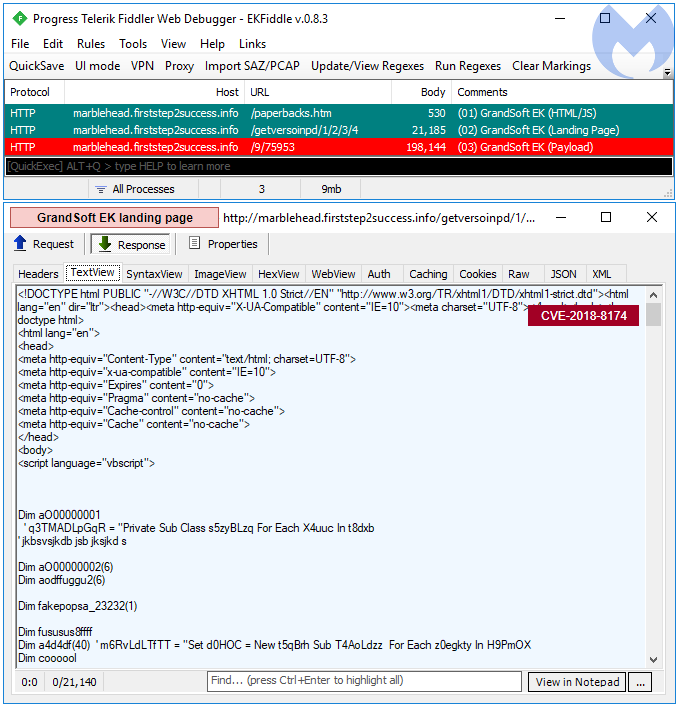
Task: Open the Tools menu
Action: coord(133,44)
